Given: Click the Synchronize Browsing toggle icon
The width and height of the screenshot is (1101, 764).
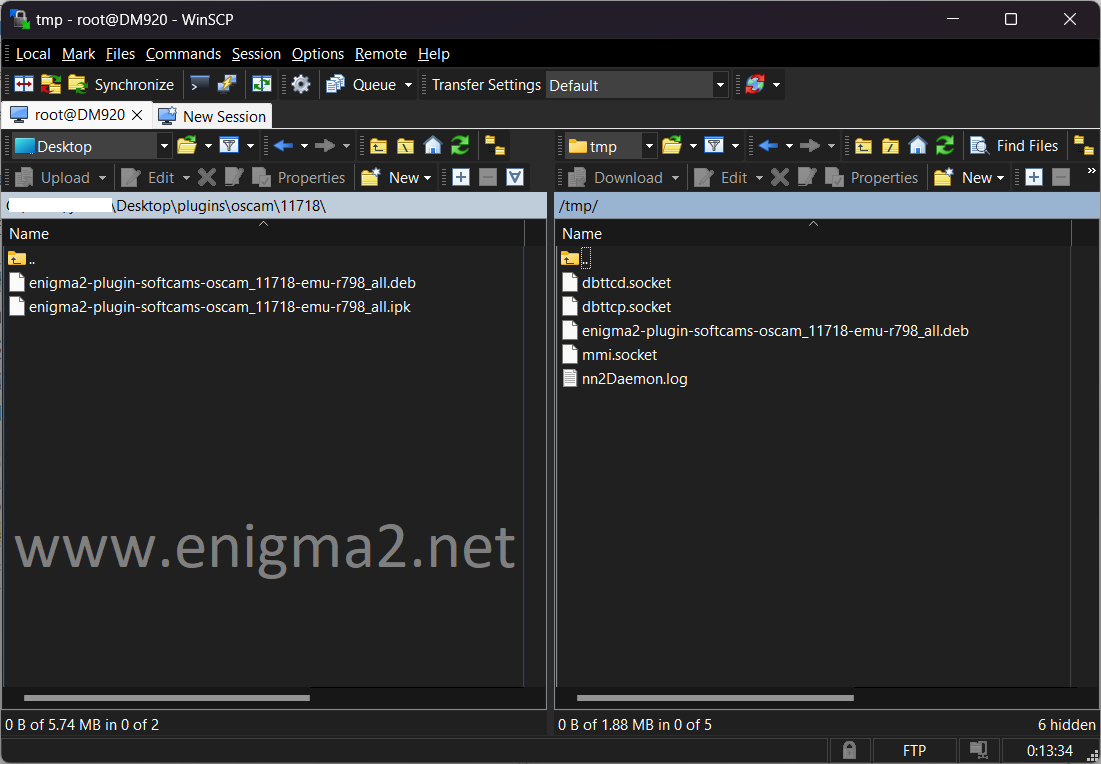Looking at the screenshot, I should click(x=262, y=84).
